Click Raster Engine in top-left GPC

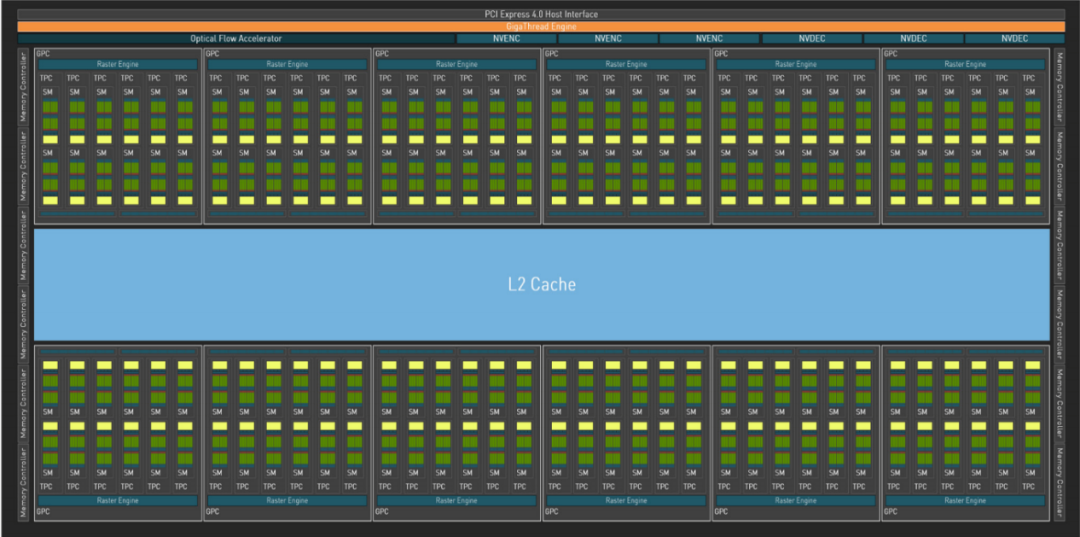[116, 64]
